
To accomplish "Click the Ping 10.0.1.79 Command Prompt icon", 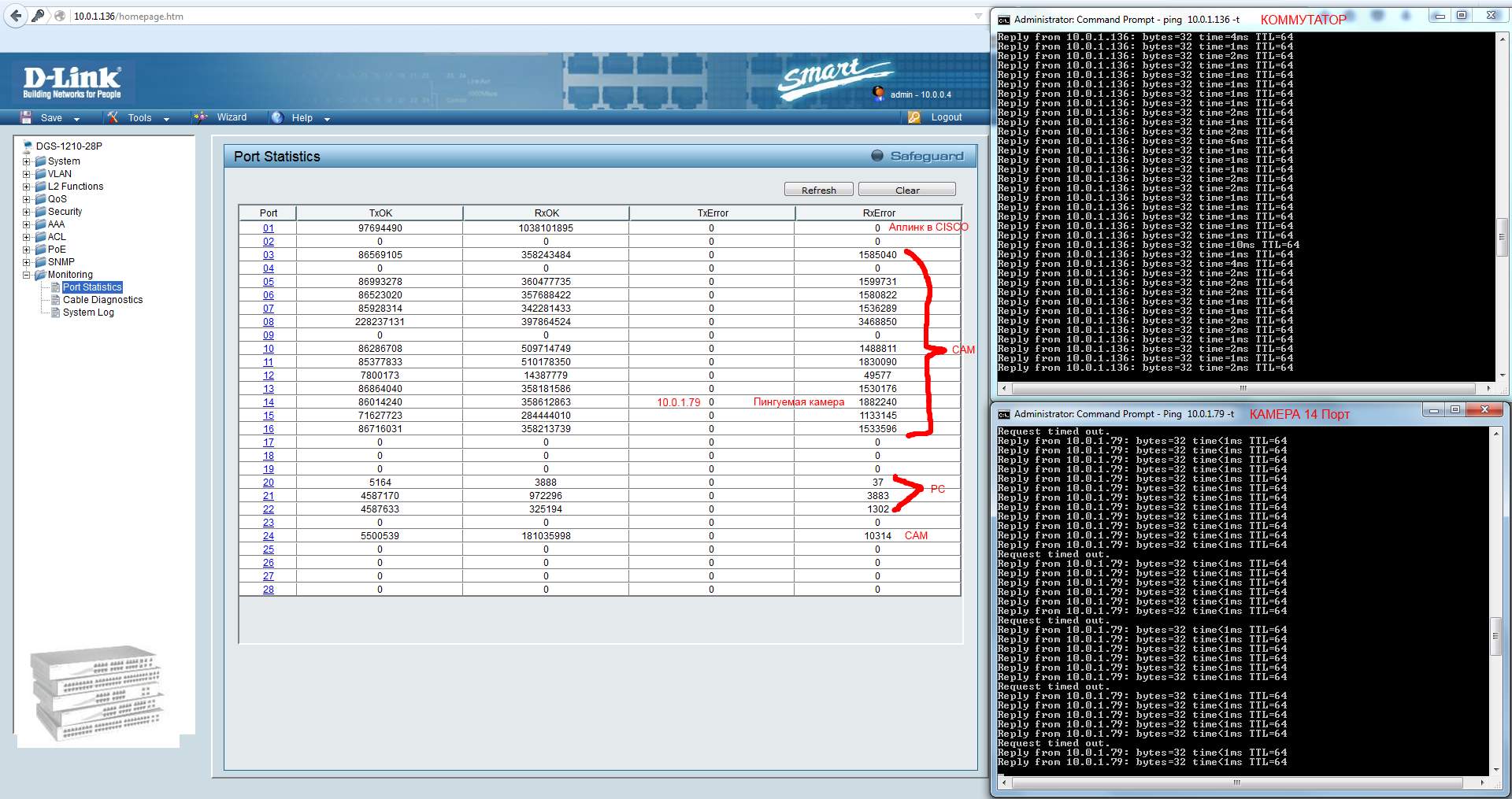I will coord(1004,414).
